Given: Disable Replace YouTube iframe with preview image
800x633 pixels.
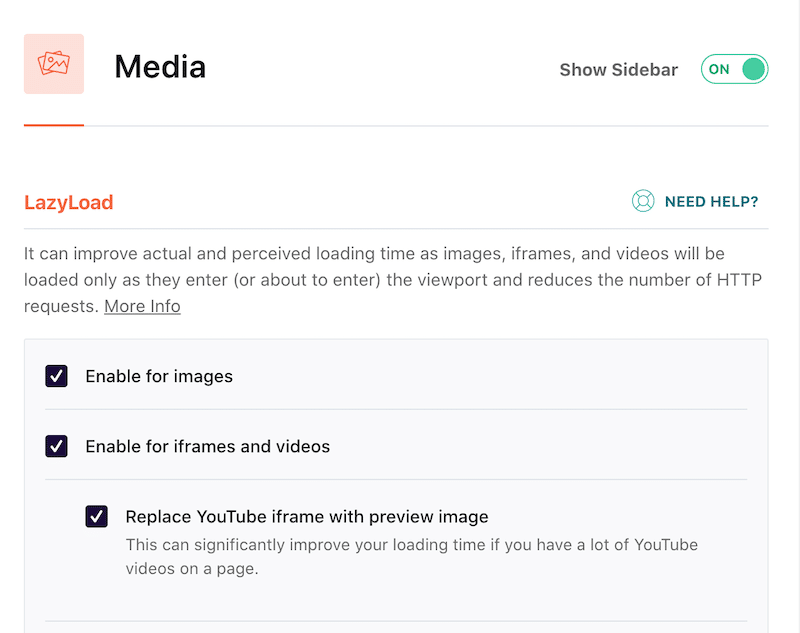Looking at the screenshot, I should point(96,517).
